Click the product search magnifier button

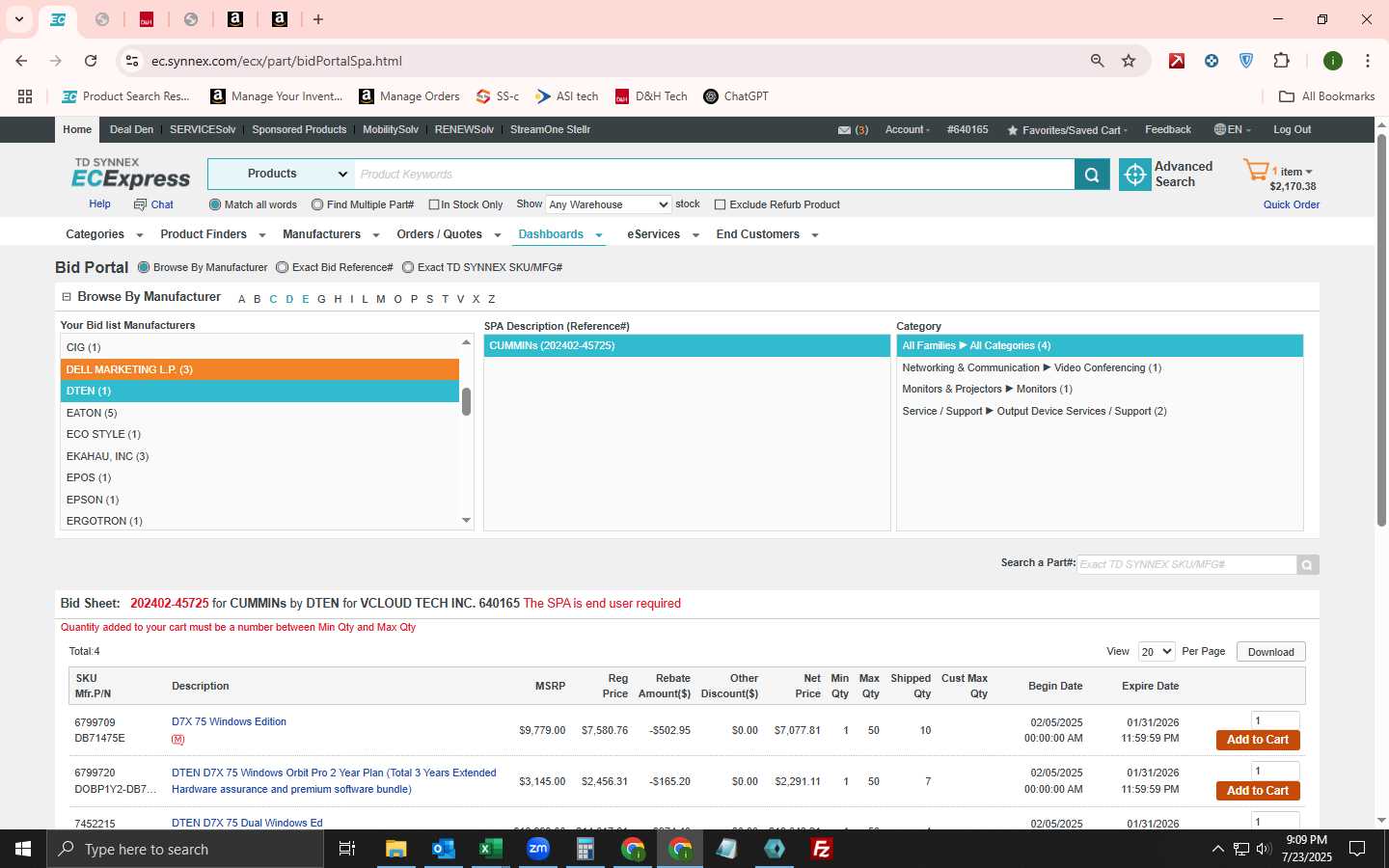(x=1092, y=175)
